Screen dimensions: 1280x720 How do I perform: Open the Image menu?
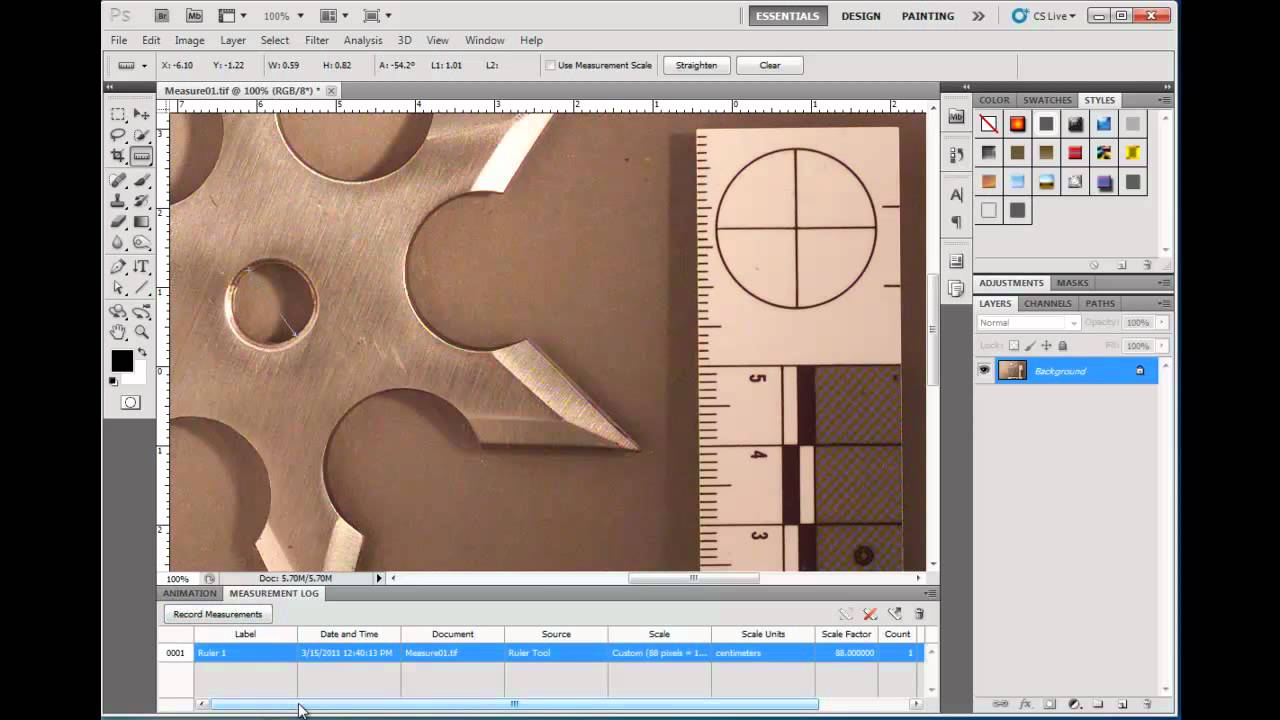[190, 40]
